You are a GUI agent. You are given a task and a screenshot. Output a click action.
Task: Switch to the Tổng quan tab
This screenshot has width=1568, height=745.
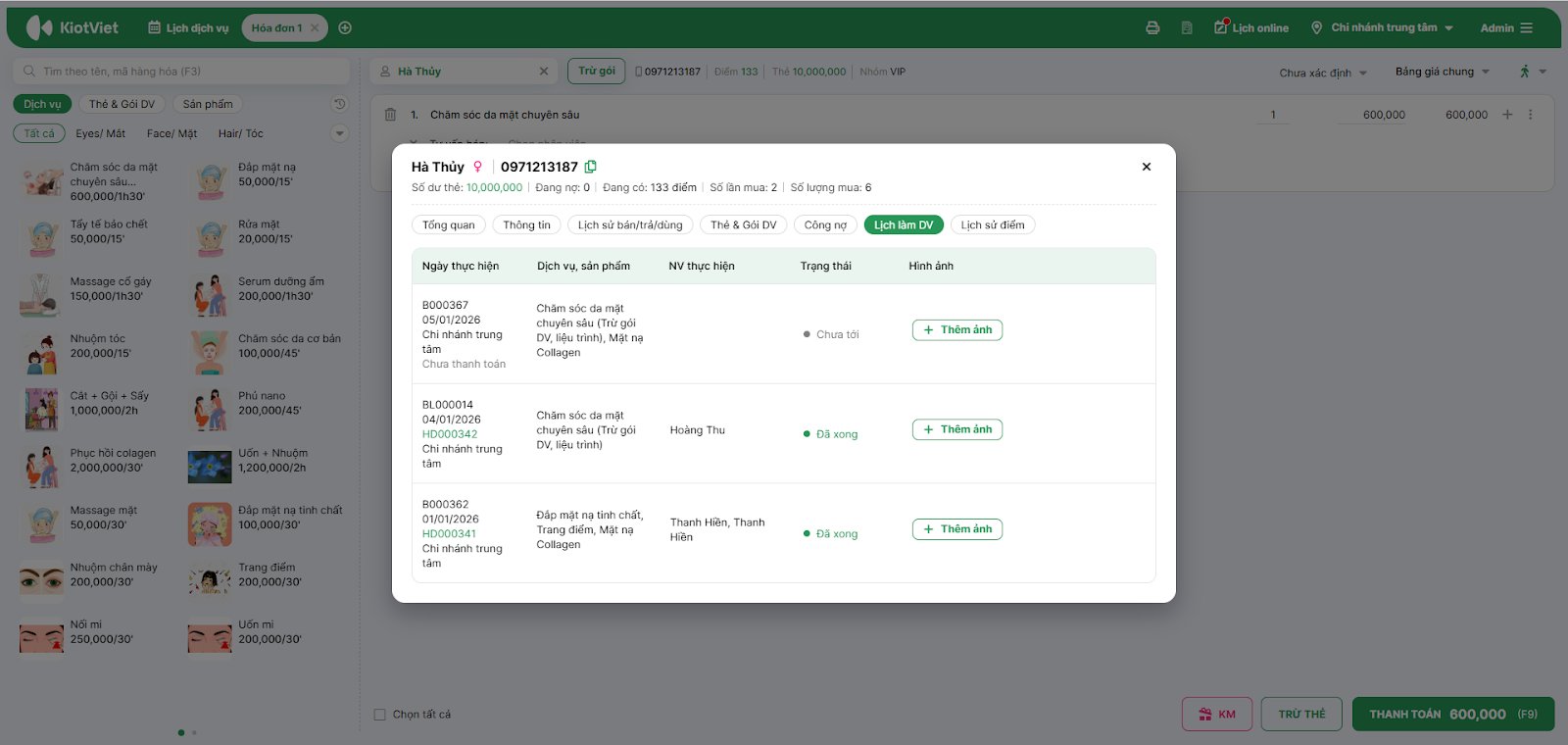click(448, 225)
